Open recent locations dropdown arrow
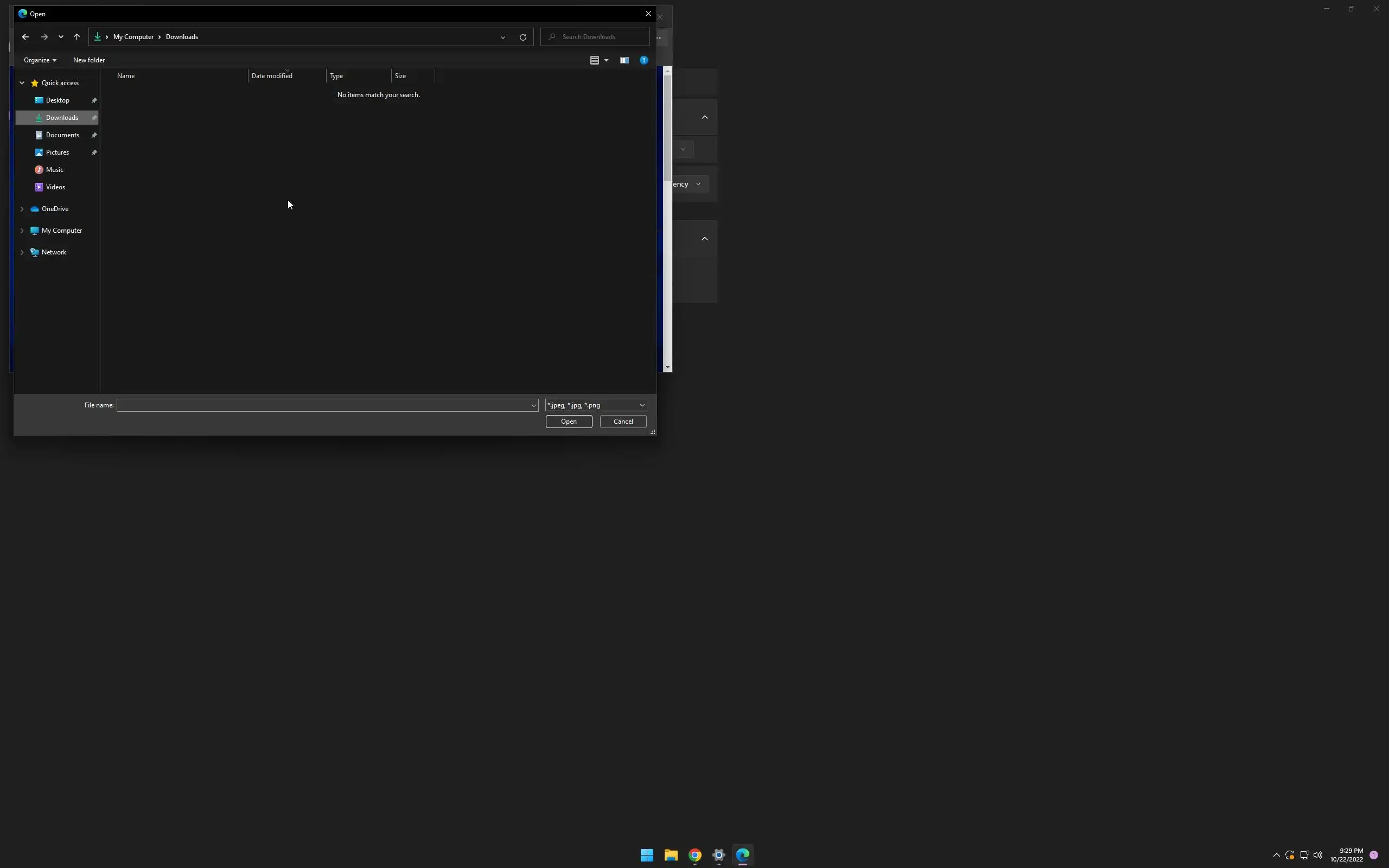 pyautogui.click(x=61, y=37)
